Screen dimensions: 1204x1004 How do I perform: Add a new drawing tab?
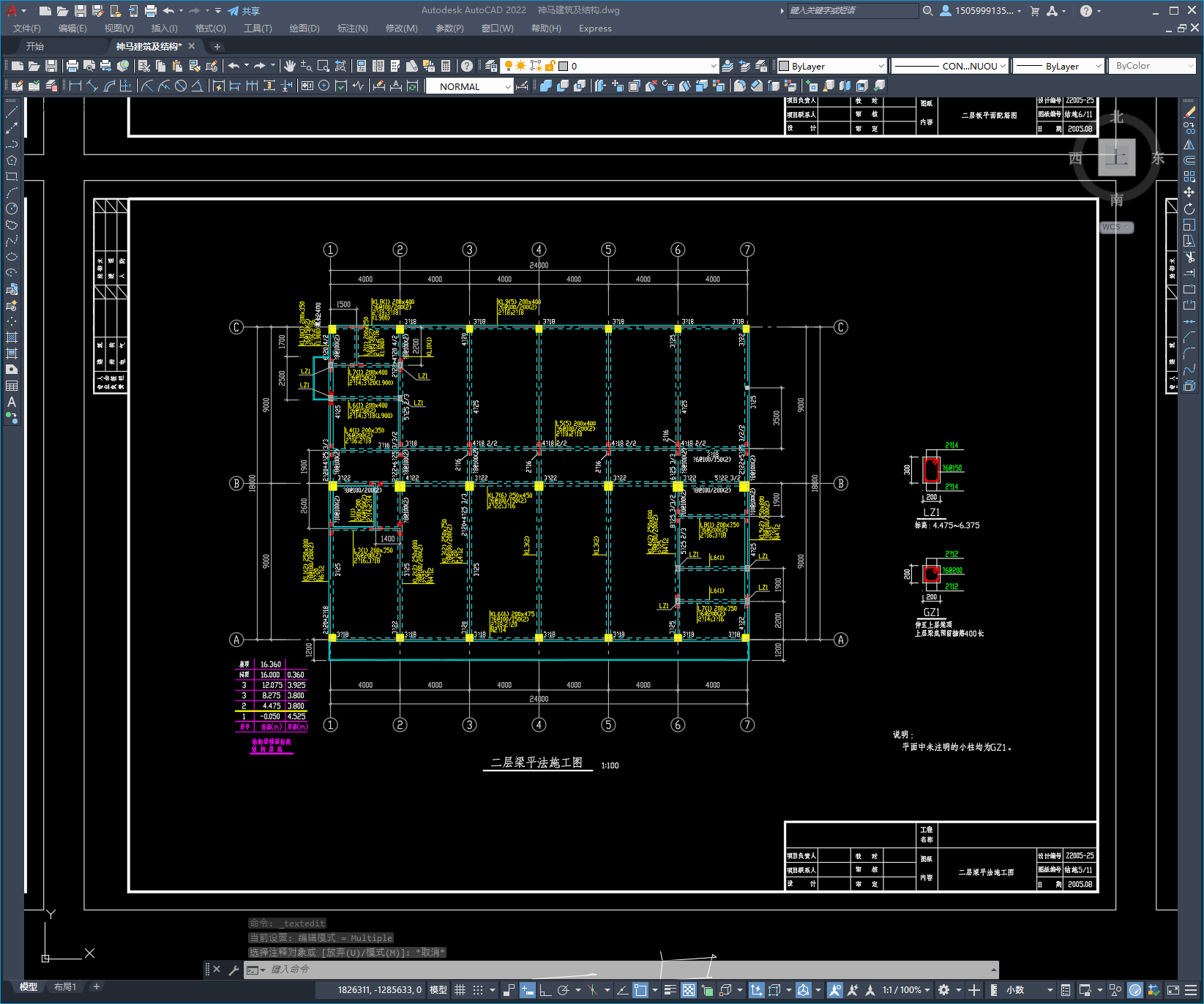[217, 46]
